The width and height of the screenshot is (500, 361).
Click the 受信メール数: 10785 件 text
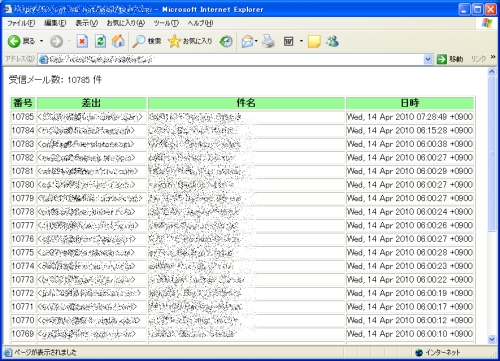pos(55,80)
